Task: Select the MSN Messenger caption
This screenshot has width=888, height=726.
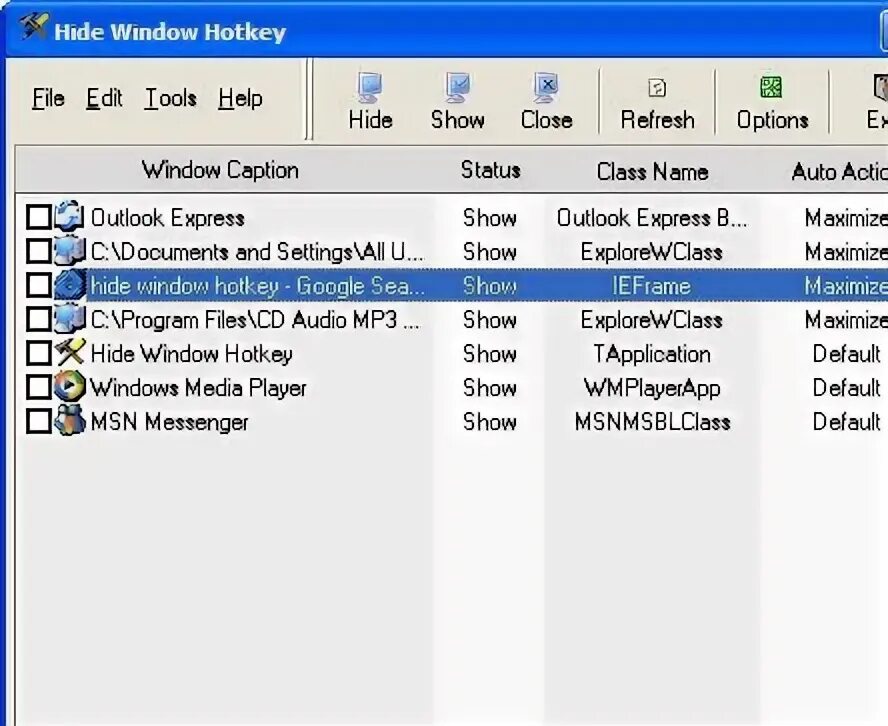Action: (169, 422)
